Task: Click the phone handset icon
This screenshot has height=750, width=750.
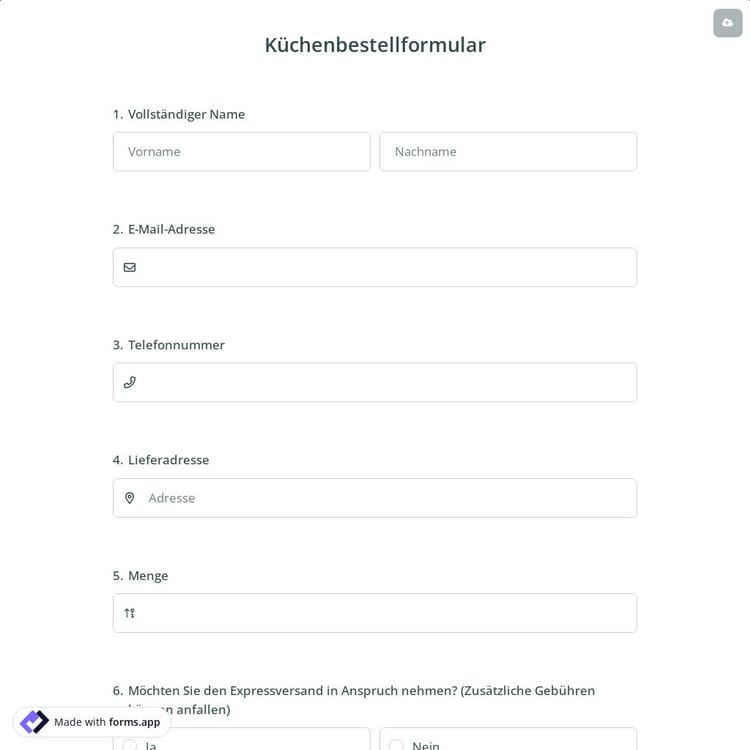Action: pyautogui.click(x=130, y=382)
